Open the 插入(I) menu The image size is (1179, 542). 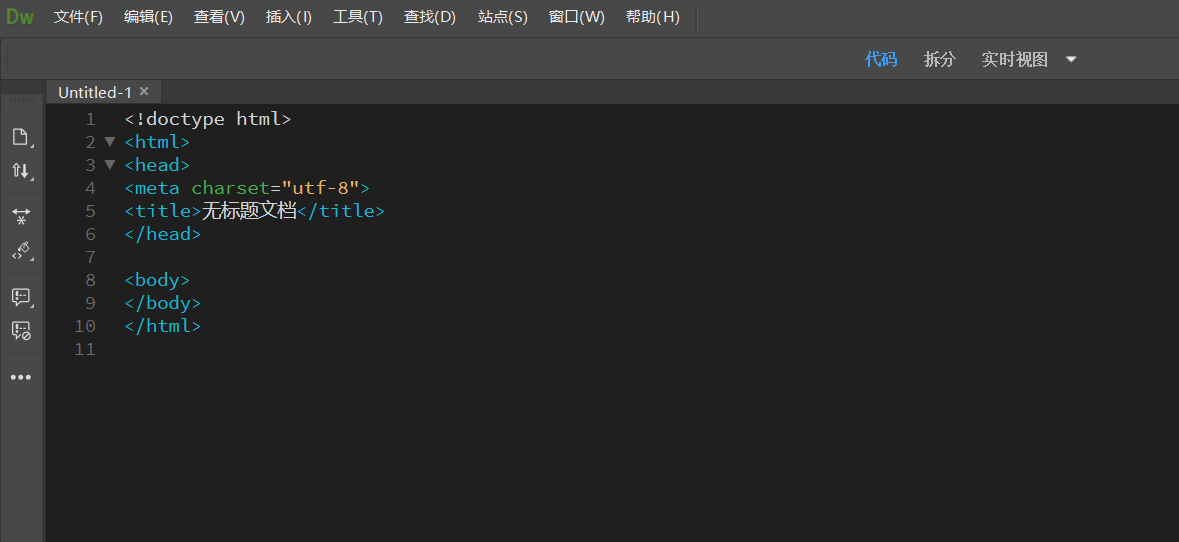[289, 17]
